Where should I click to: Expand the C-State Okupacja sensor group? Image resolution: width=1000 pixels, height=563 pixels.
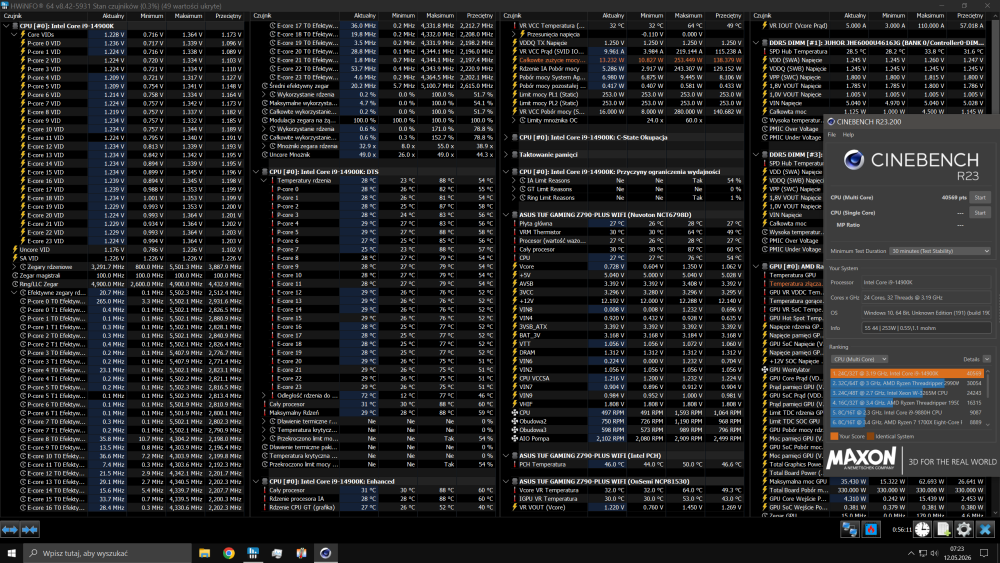point(506,137)
